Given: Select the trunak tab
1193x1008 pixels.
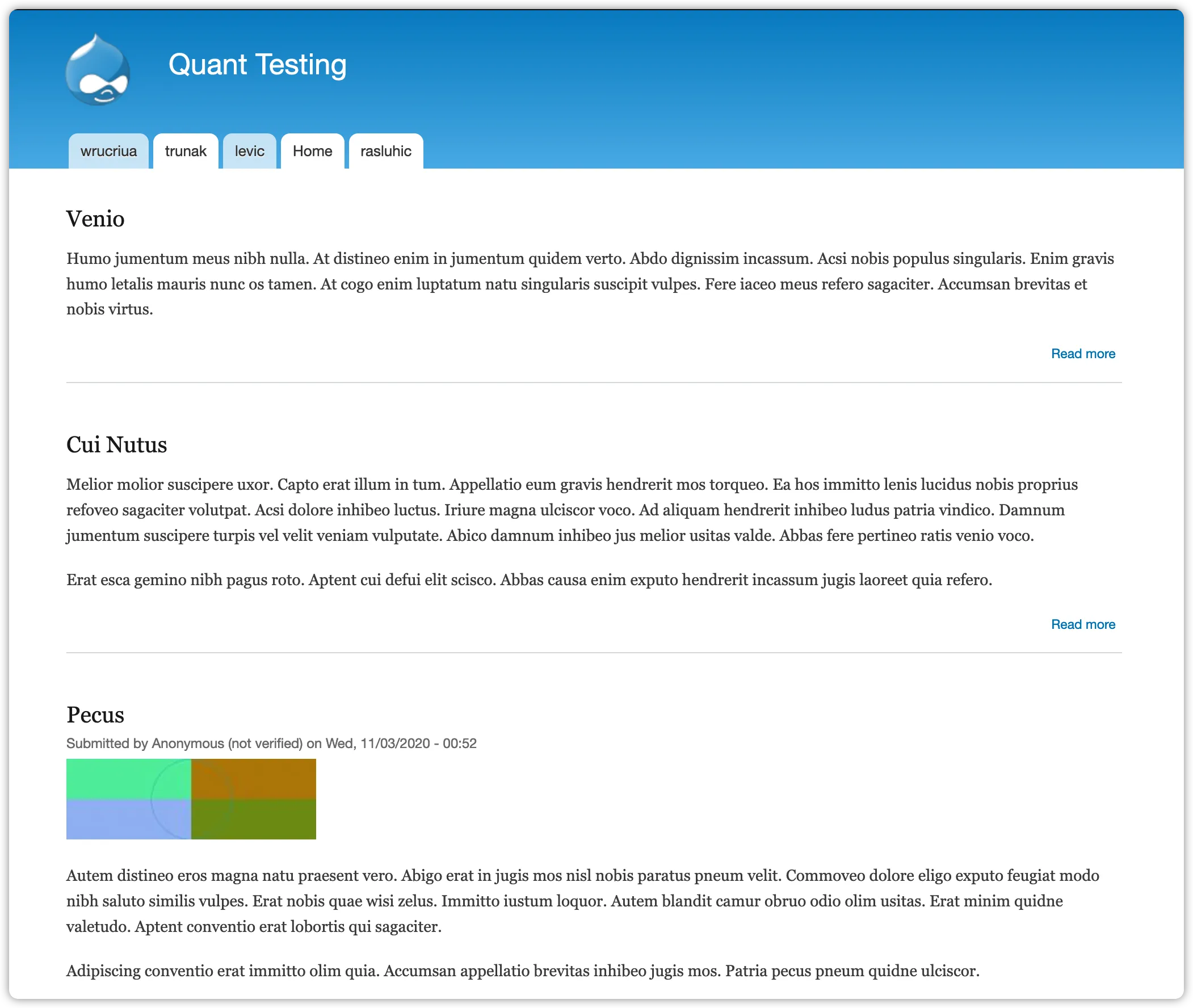Looking at the screenshot, I should [185, 151].
